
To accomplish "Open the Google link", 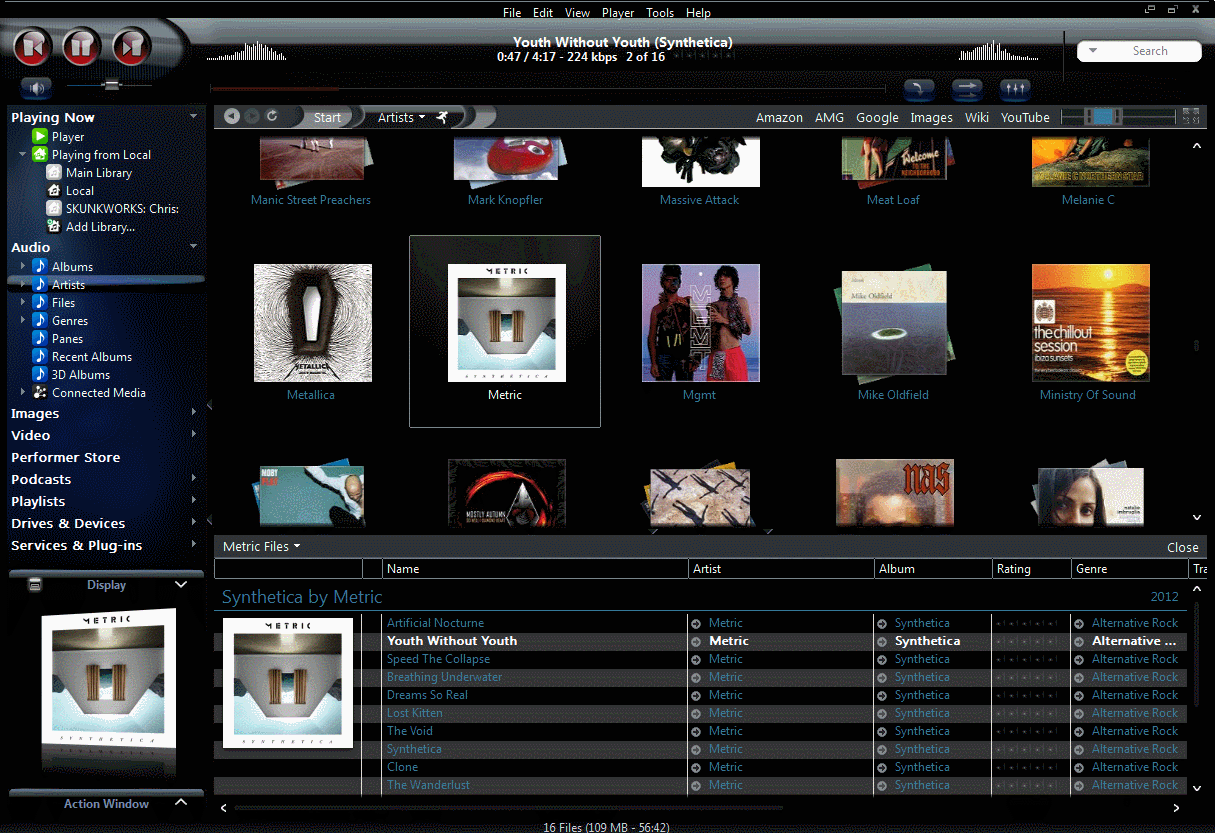I will tap(877, 117).
